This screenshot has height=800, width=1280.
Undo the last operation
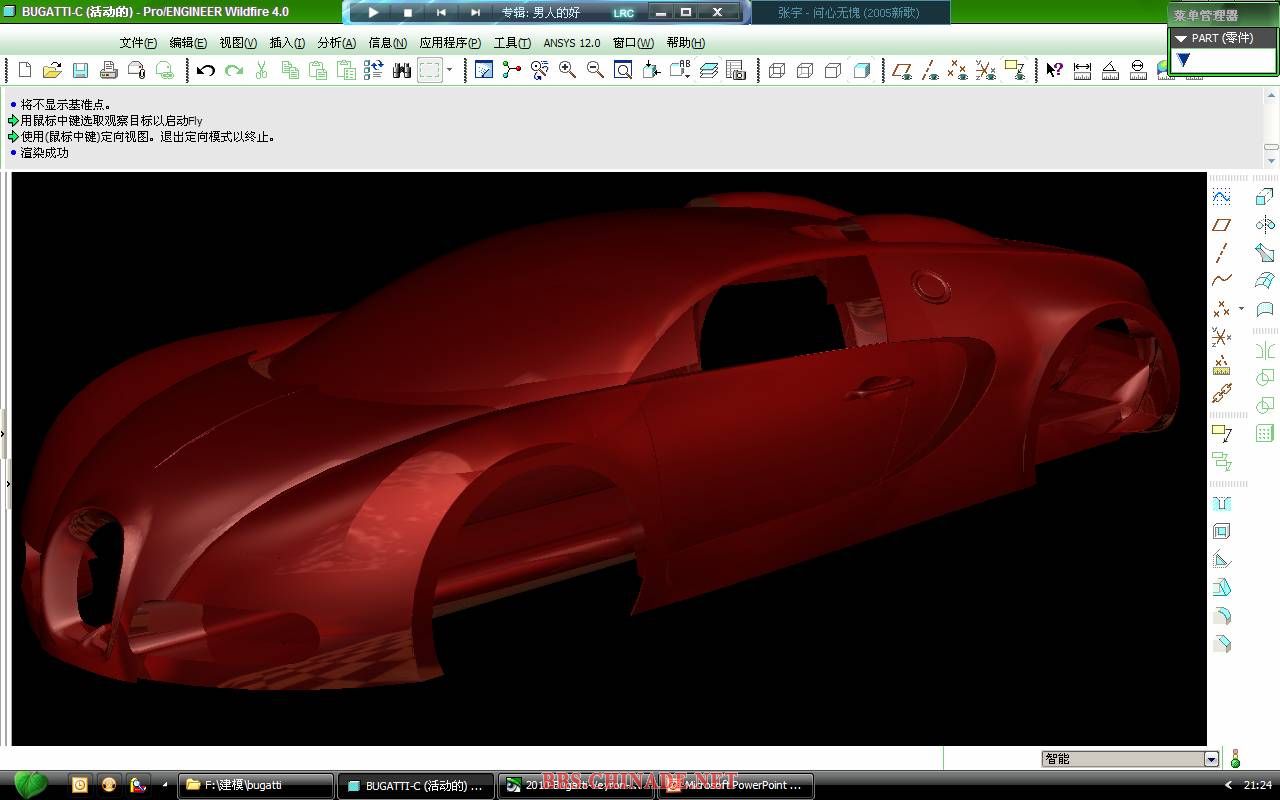coord(206,70)
